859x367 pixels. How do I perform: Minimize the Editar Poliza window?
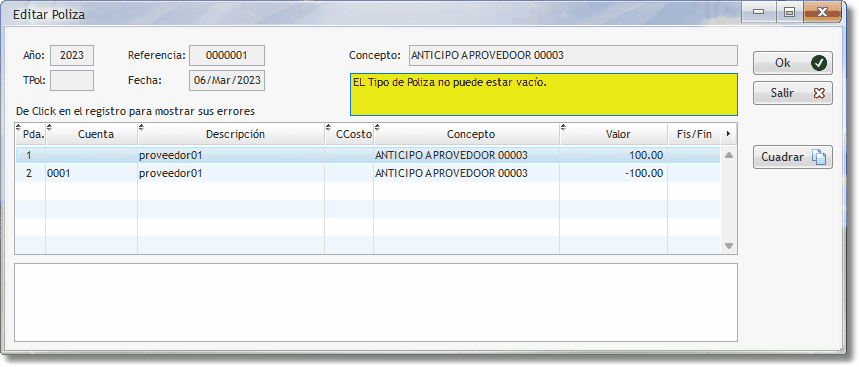point(759,12)
